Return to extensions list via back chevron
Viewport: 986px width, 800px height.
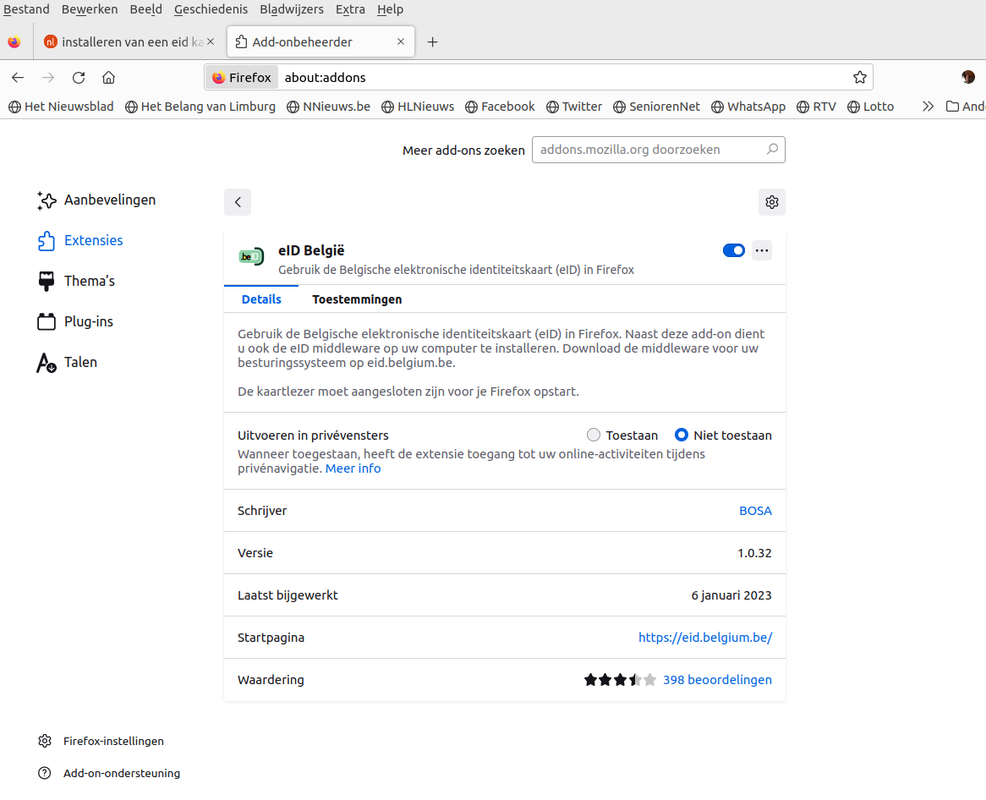coord(238,202)
